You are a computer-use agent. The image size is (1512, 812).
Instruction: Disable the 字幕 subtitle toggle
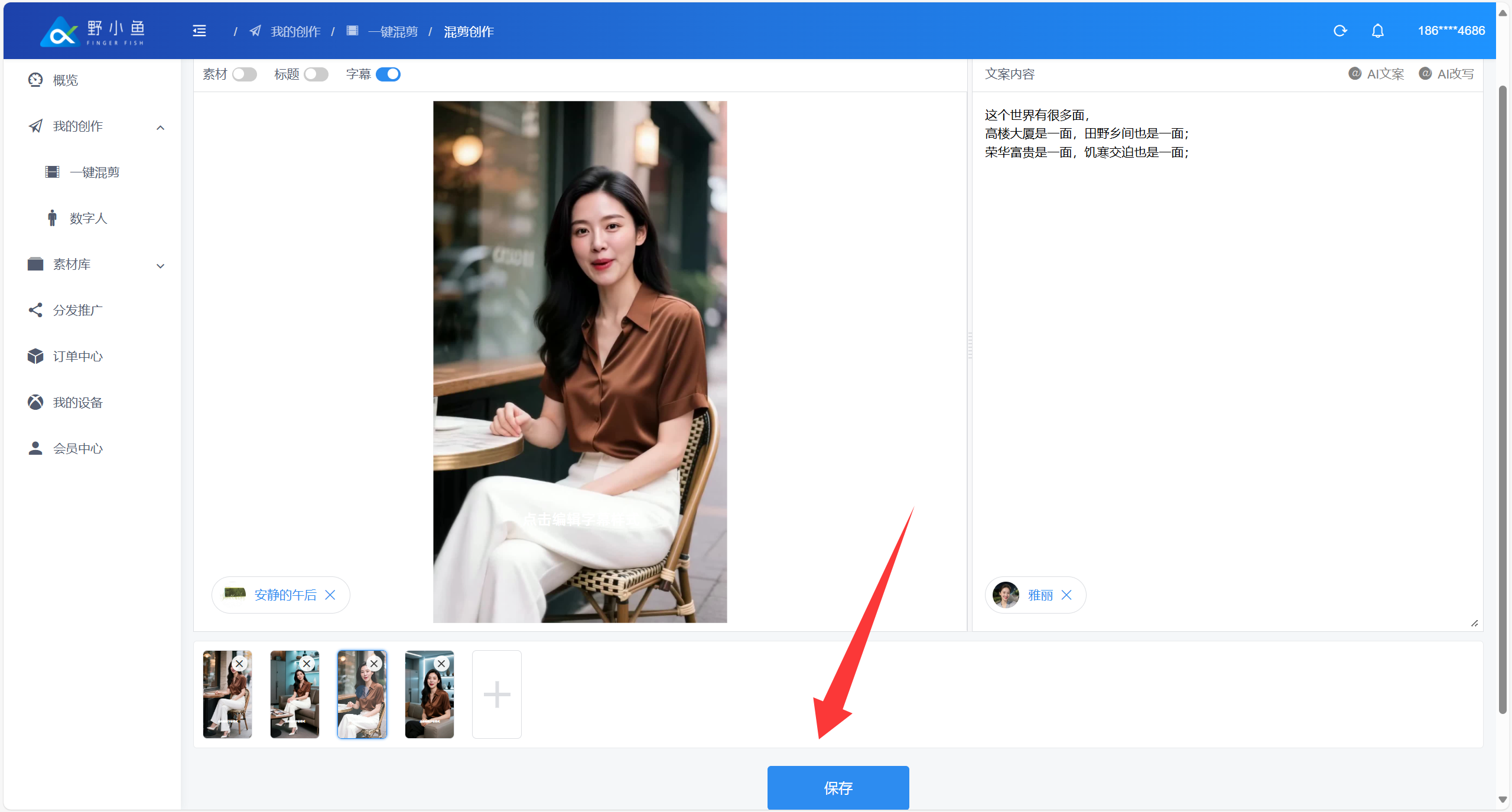[388, 74]
